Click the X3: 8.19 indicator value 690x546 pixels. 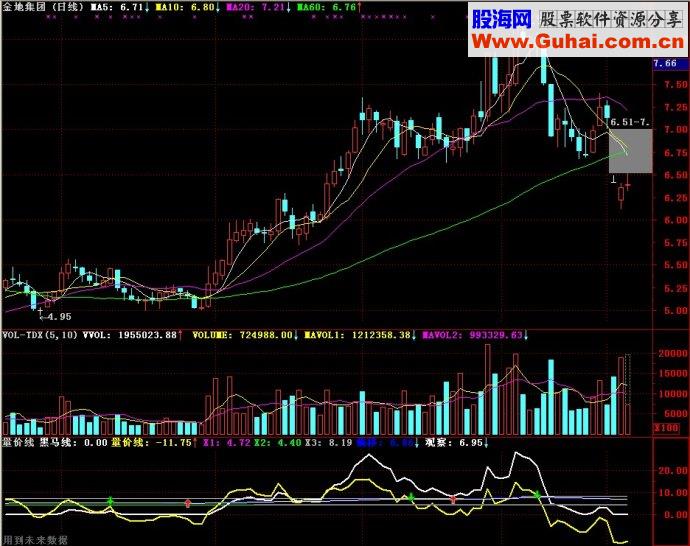click(x=328, y=442)
